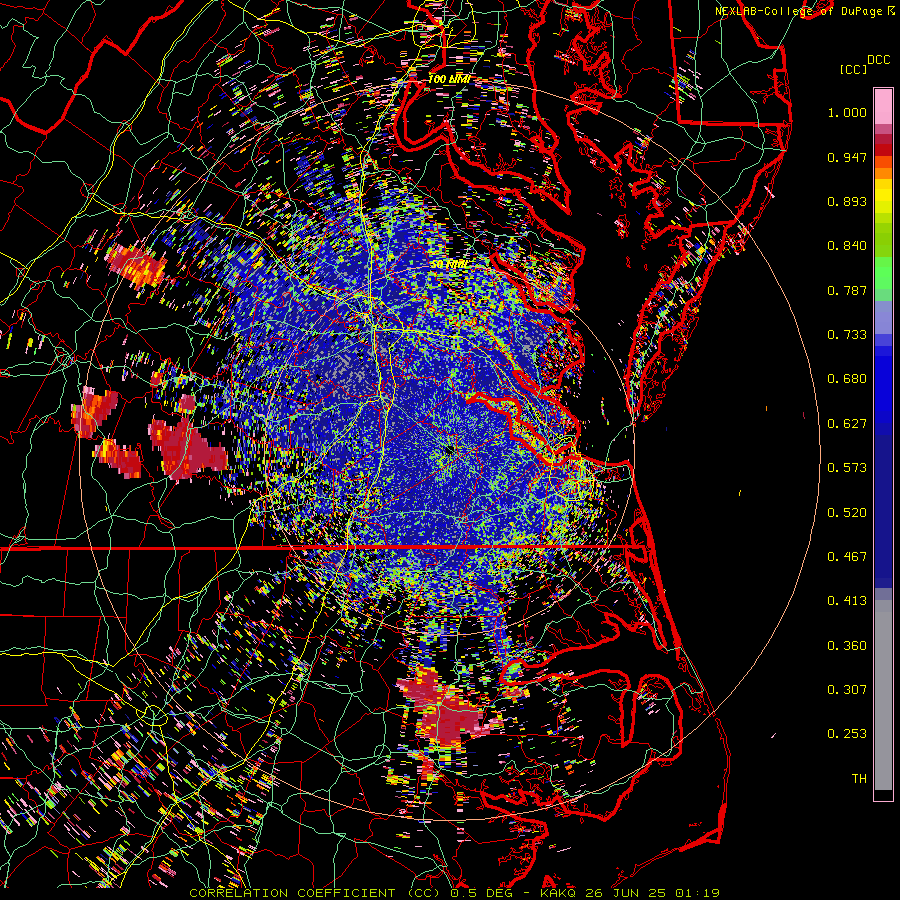Click the 0.840 scale value
Screen dimensions: 900x900
(847, 246)
